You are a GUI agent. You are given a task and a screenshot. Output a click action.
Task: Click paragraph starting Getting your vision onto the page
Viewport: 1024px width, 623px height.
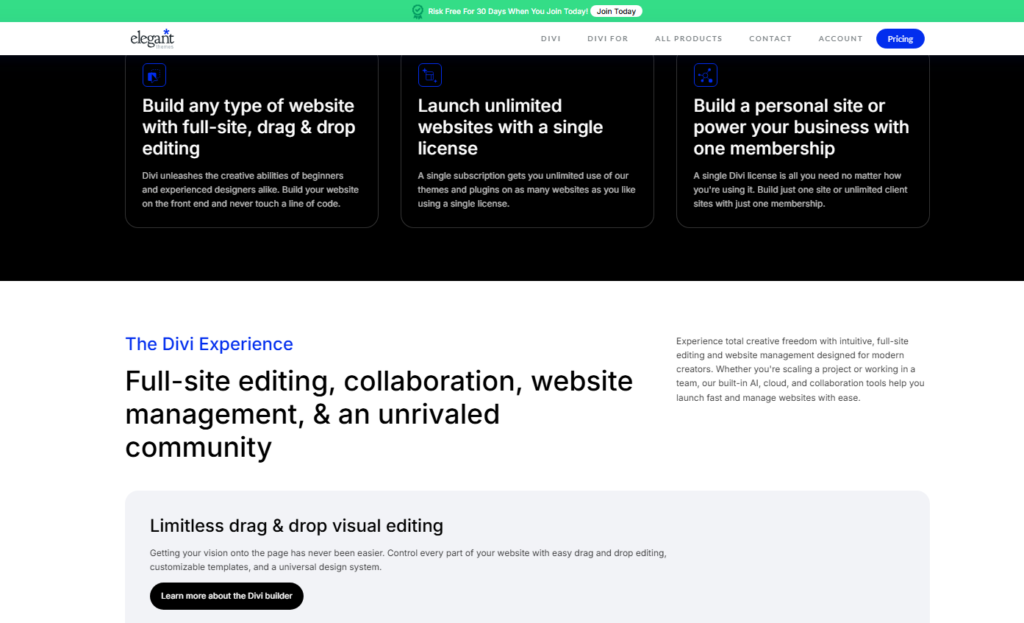[x=408, y=560]
